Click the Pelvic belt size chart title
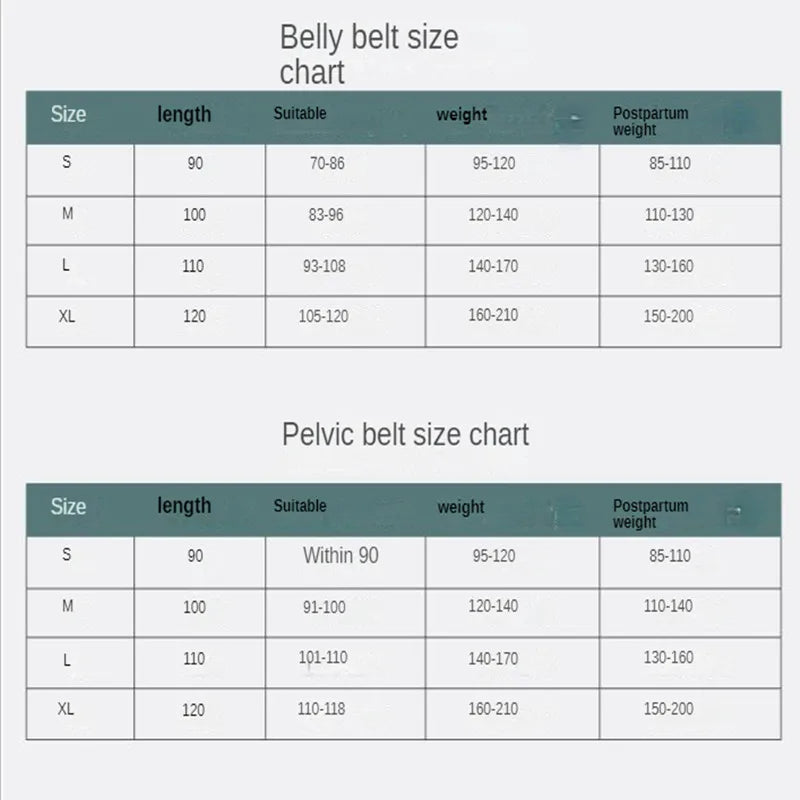Viewport: 800px width, 800px height. (x=405, y=435)
